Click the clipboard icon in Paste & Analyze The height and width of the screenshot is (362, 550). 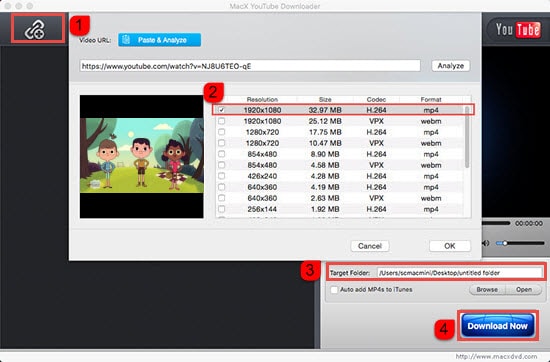click(x=126, y=40)
